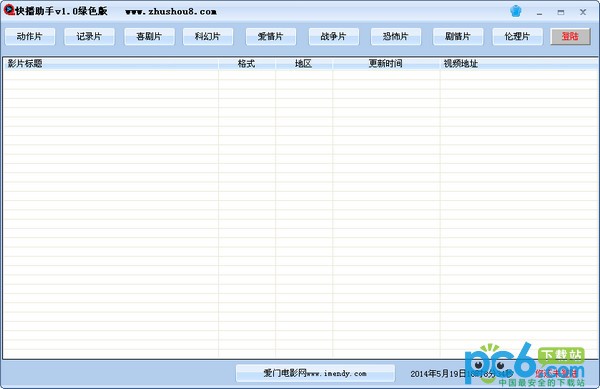Image resolution: width=600 pixels, height=389 pixels.
Task: Open the blue shirt skin icon
Action: [x=515, y=11]
